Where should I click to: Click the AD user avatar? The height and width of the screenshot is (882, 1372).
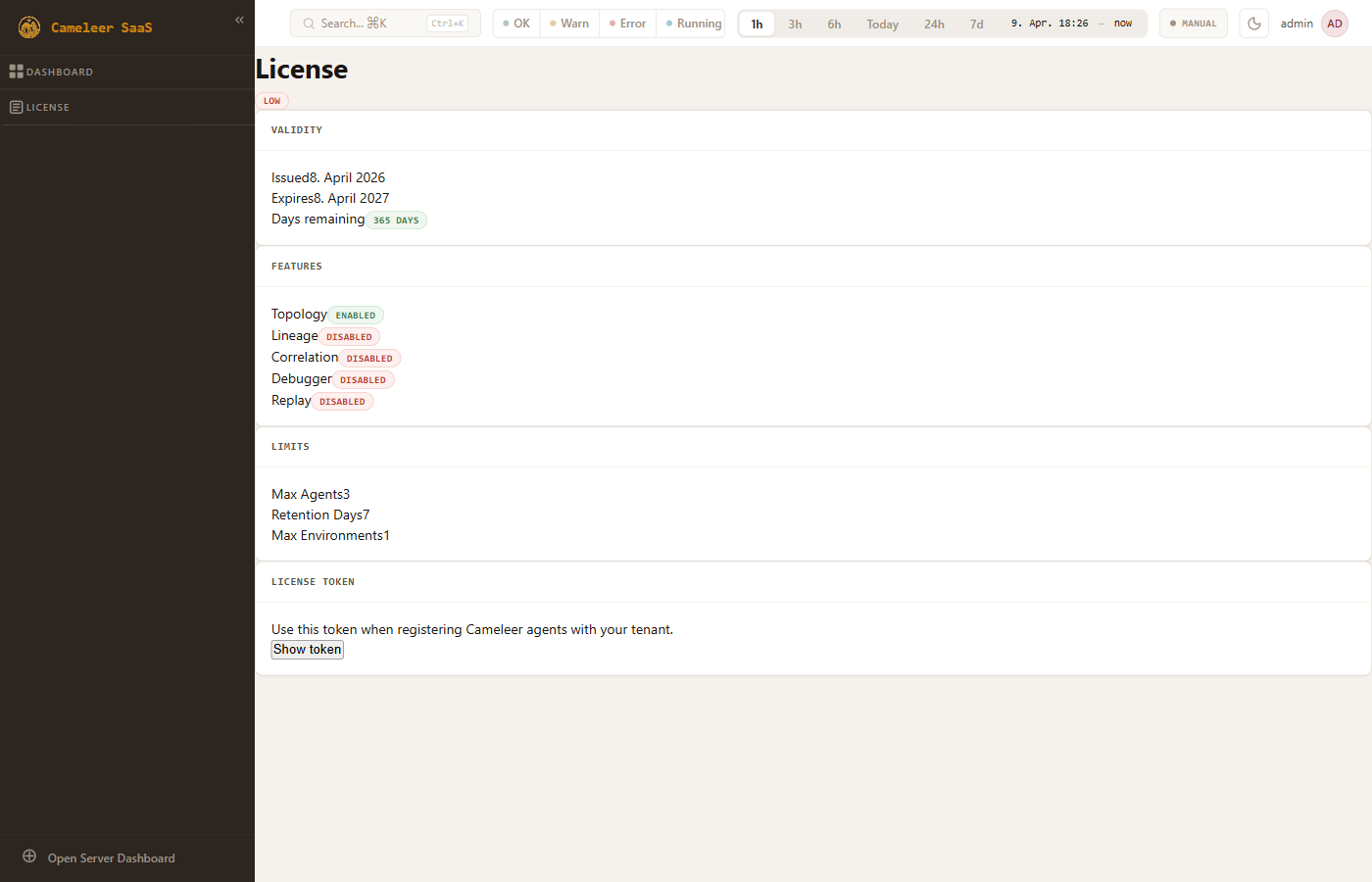[x=1334, y=24]
